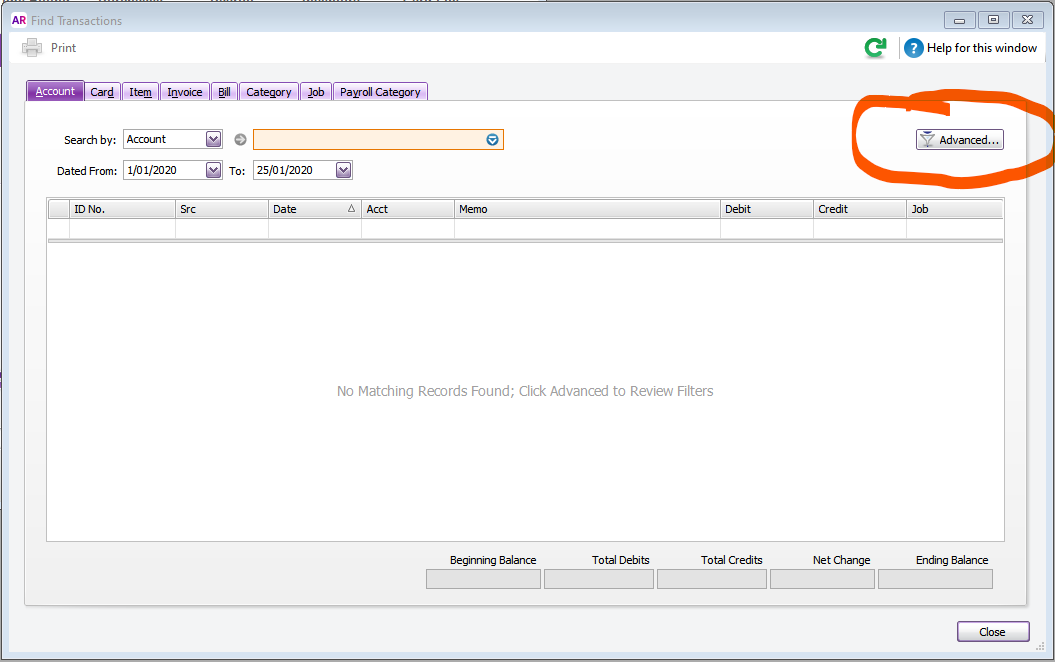Open the Payroll Category tab
This screenshot has width=1059, height=662.
[x=380, y=91]
